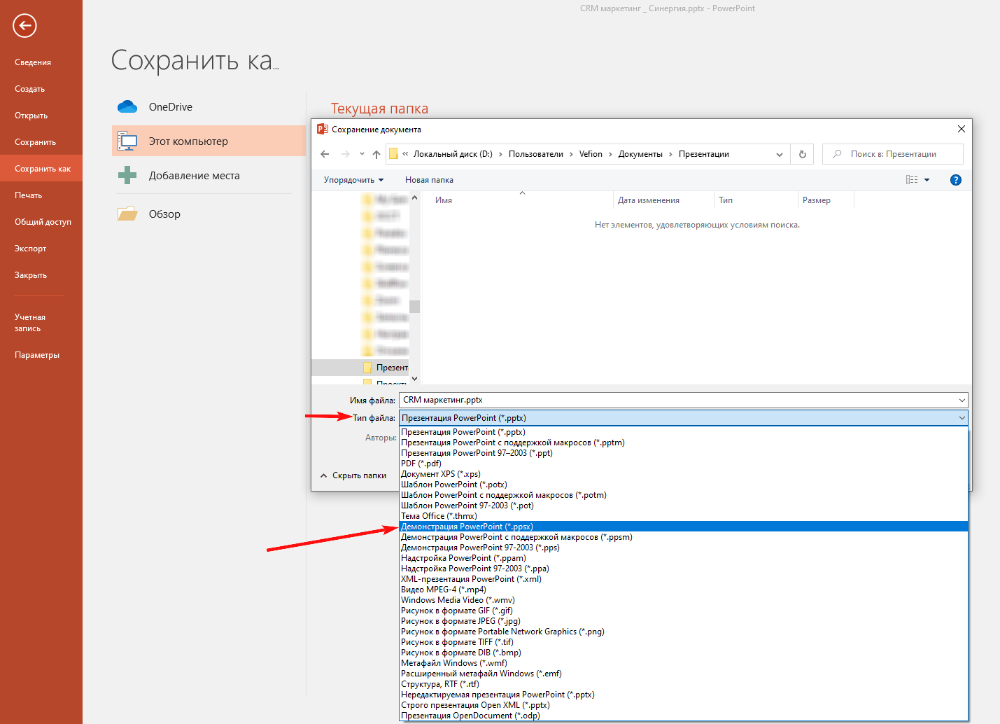Go forward in the save dialog navigation
Screen dimensions: 1000x724
point(345,154)
